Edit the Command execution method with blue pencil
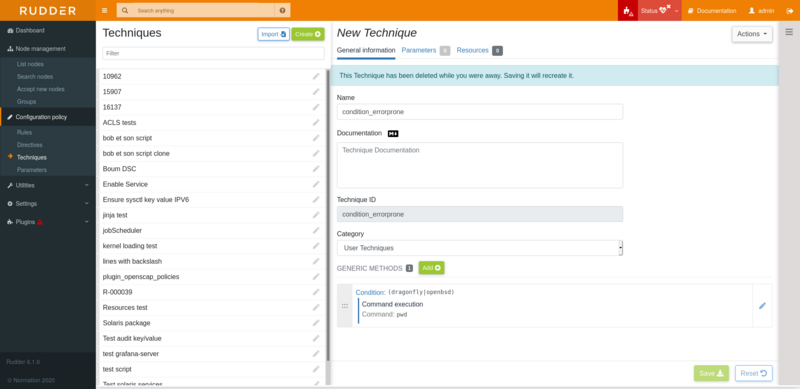 tap(762, 306)
